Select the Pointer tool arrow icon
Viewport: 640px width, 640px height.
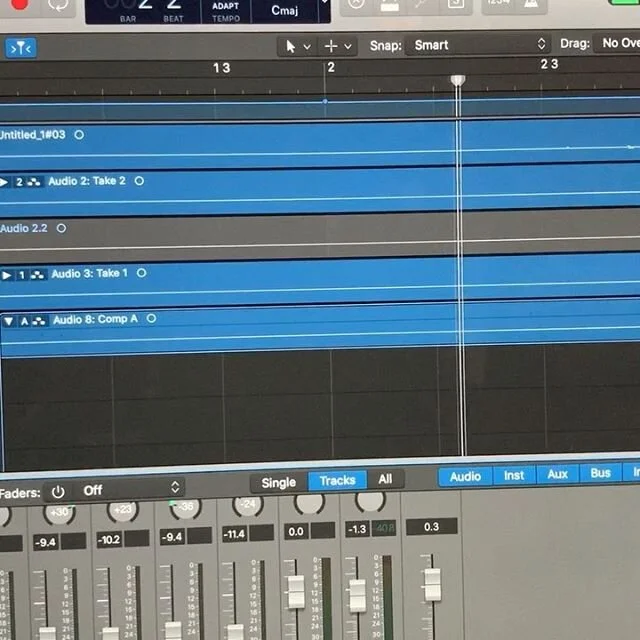tap(290, 47)
